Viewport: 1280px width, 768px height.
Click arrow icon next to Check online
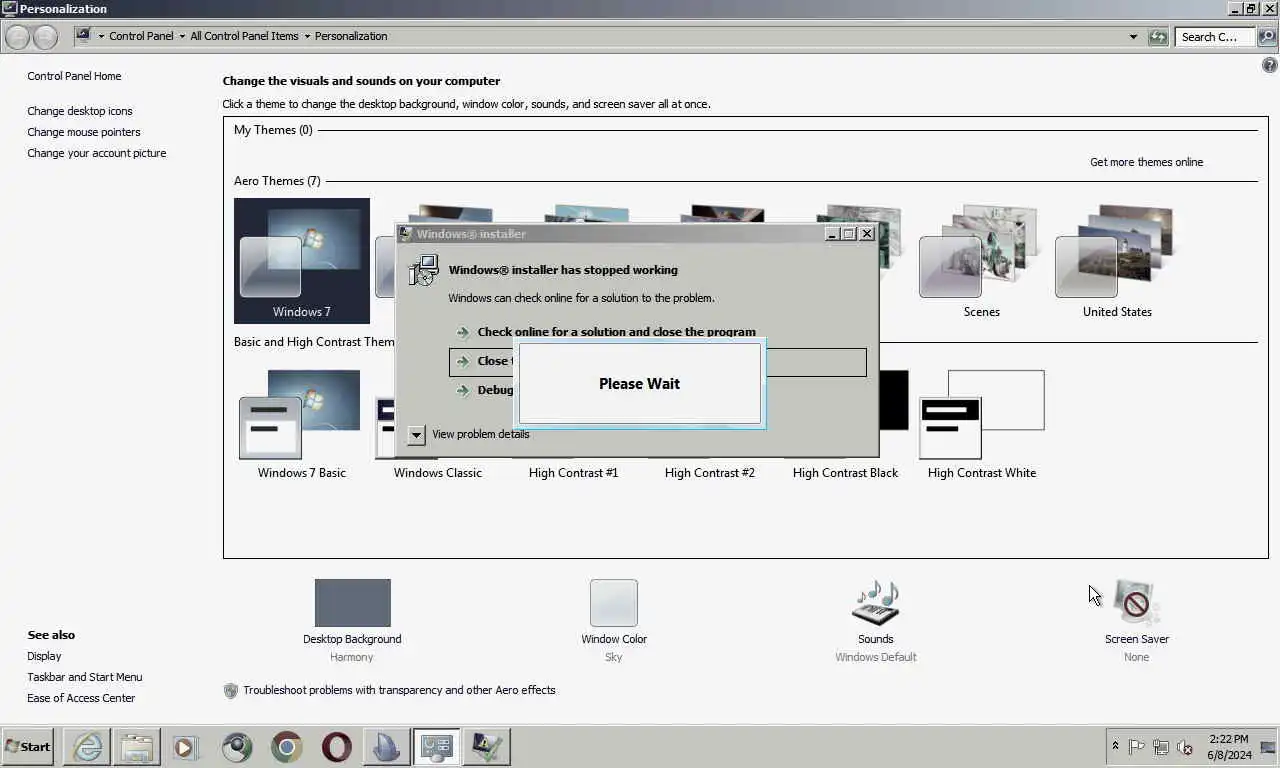462,332
